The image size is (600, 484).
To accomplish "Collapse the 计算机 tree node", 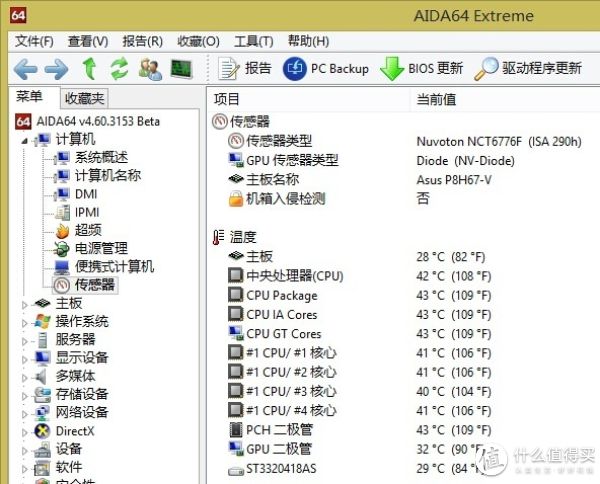I will click(24, 141).
